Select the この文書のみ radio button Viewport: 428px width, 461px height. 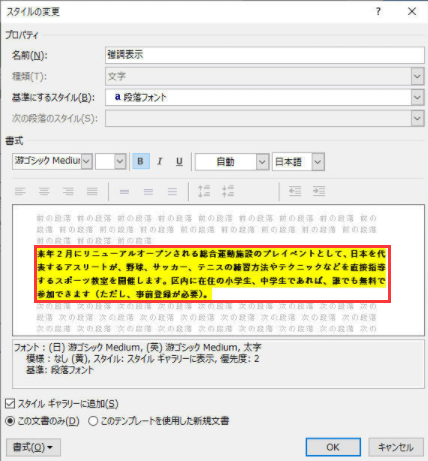point(10,421)
